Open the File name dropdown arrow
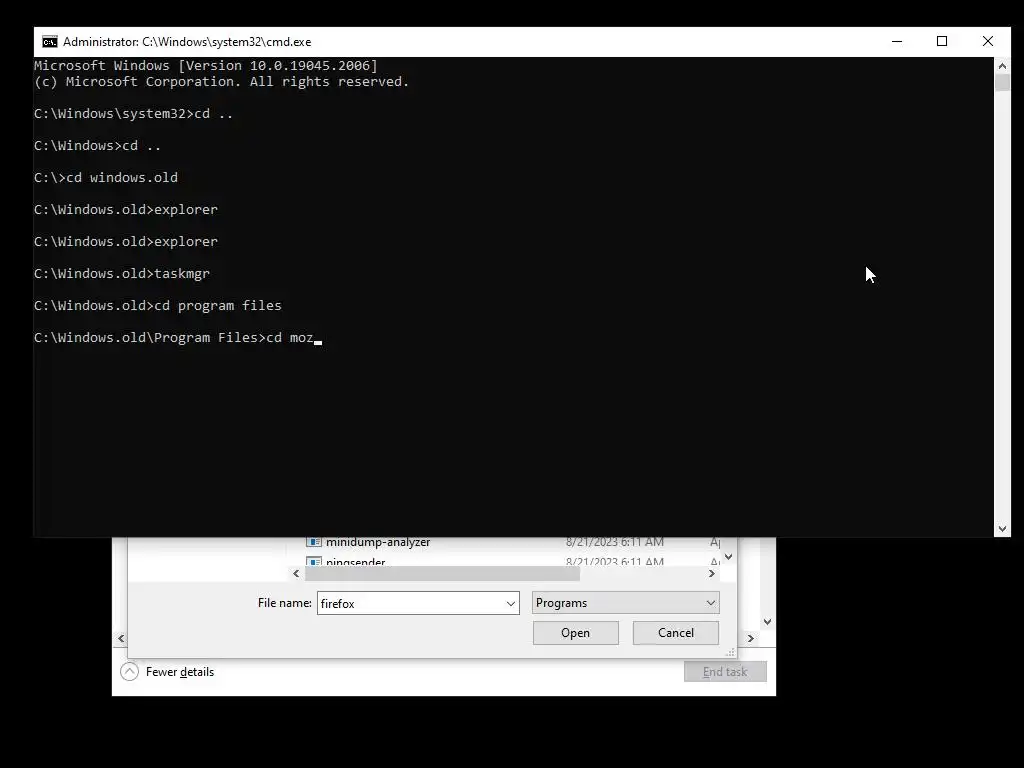This screenshot has width=1024, height=768. [511, 603]
